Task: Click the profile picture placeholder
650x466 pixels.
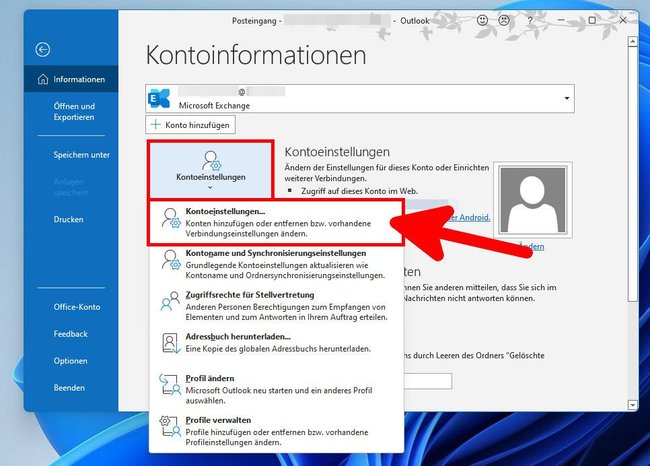Action: pos(533,200)
